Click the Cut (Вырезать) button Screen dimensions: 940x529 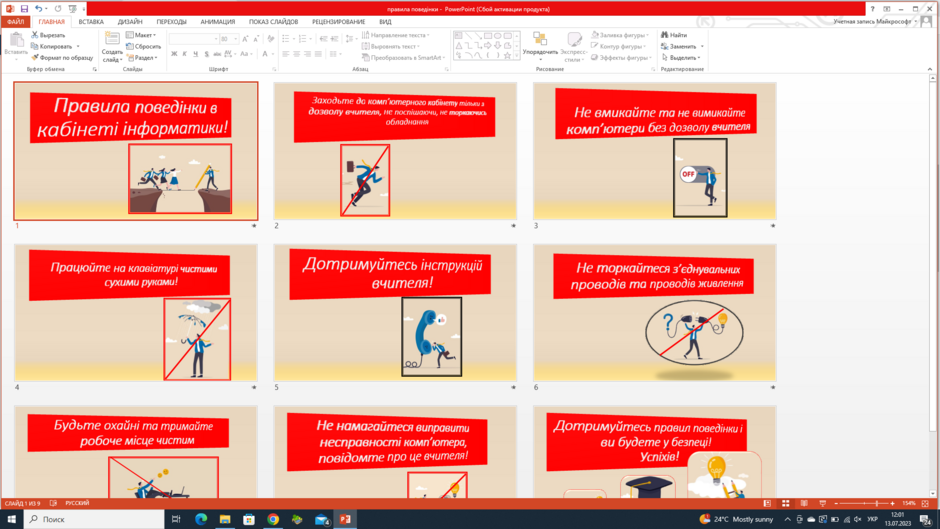click(x=48, y=35)
